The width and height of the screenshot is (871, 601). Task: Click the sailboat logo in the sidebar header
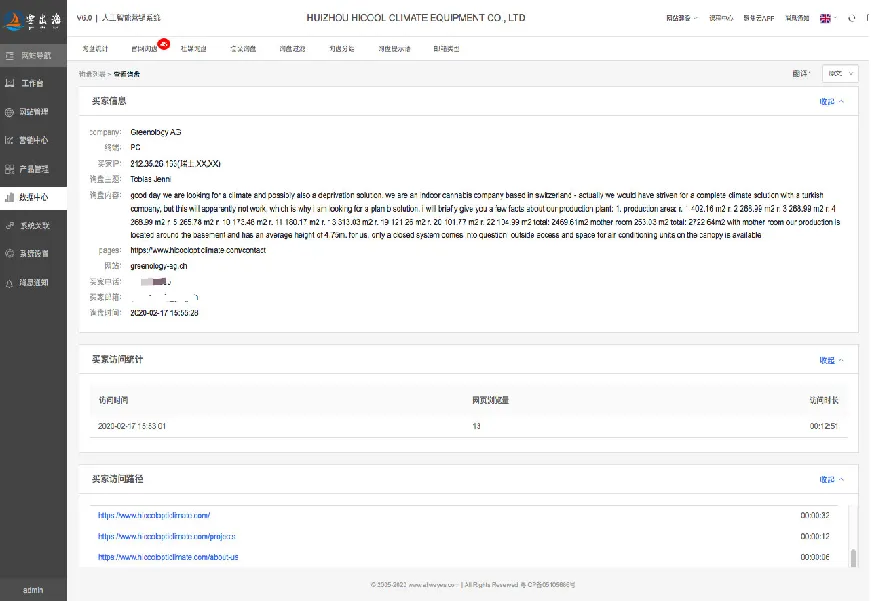pos(12,20)
